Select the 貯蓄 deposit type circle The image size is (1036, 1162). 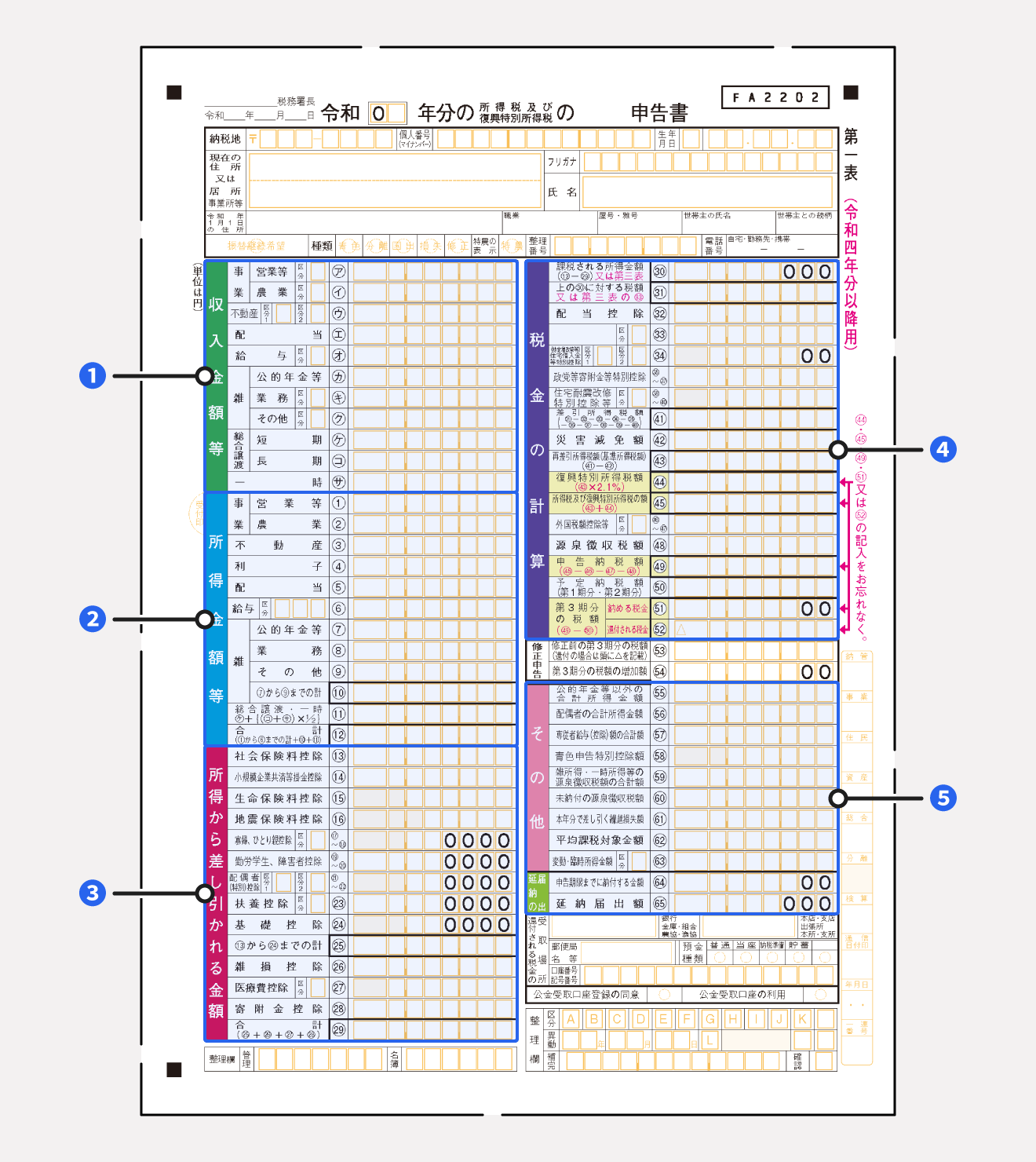pyautogui.click(x=799, y=958)
